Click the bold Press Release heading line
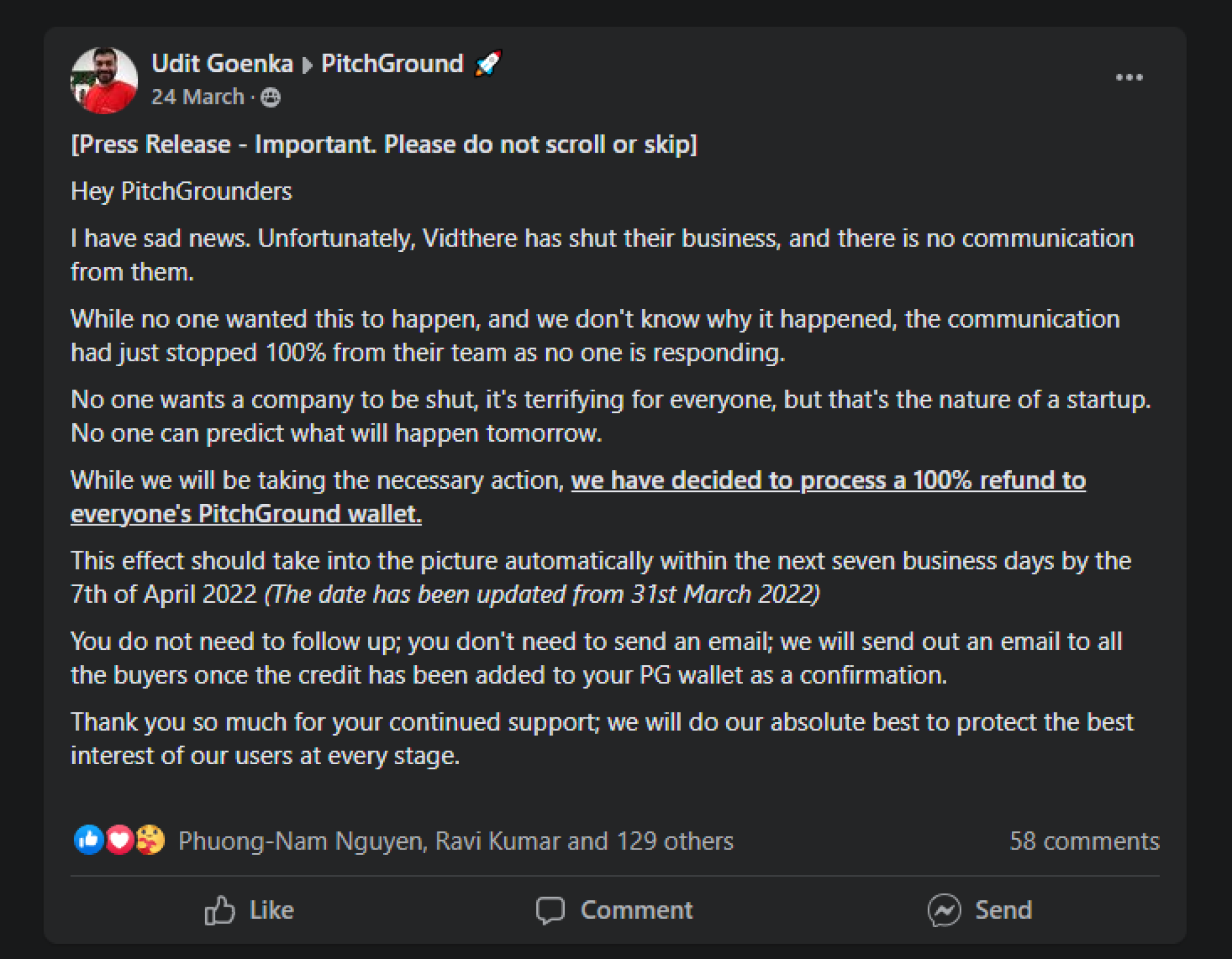The image size is (1232, 959). pyautogui.click(x=384, y=145)
